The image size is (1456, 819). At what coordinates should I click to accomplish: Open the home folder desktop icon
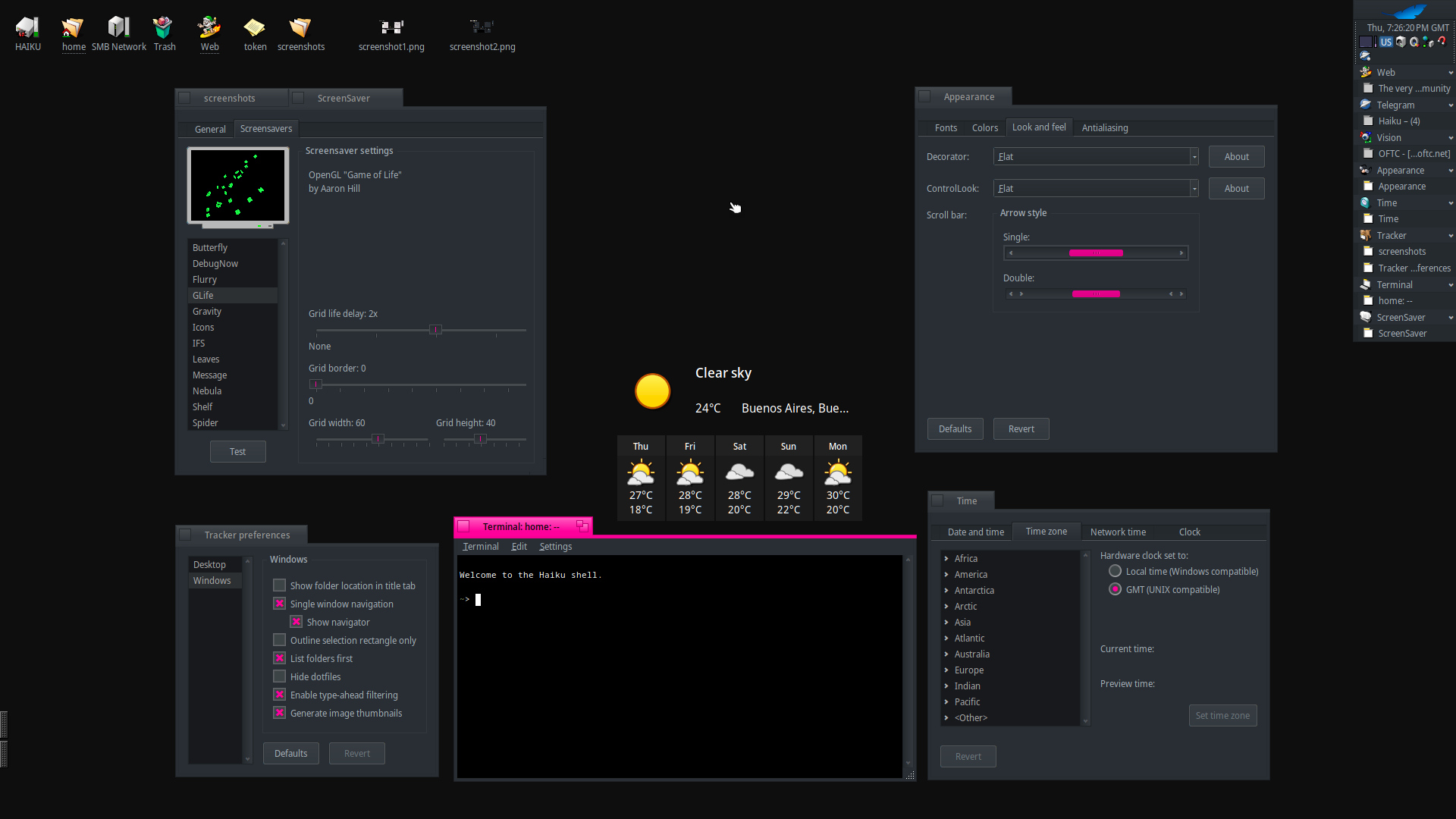[73, 27]
